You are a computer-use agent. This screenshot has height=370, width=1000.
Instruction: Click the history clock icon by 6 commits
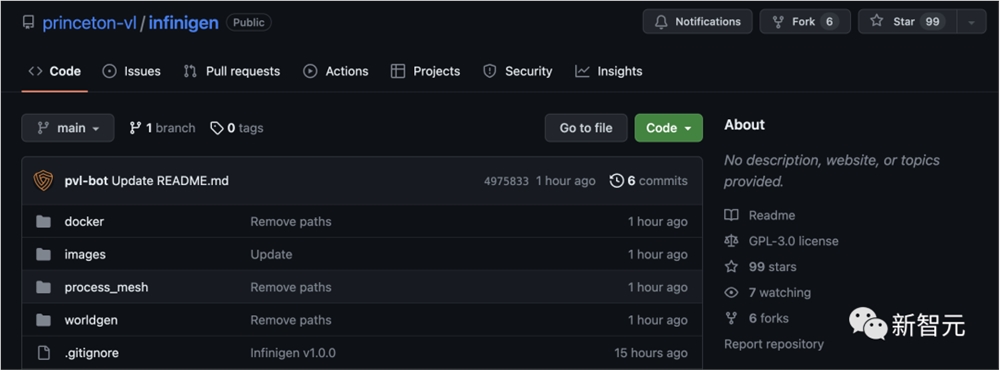coord(617,181)
